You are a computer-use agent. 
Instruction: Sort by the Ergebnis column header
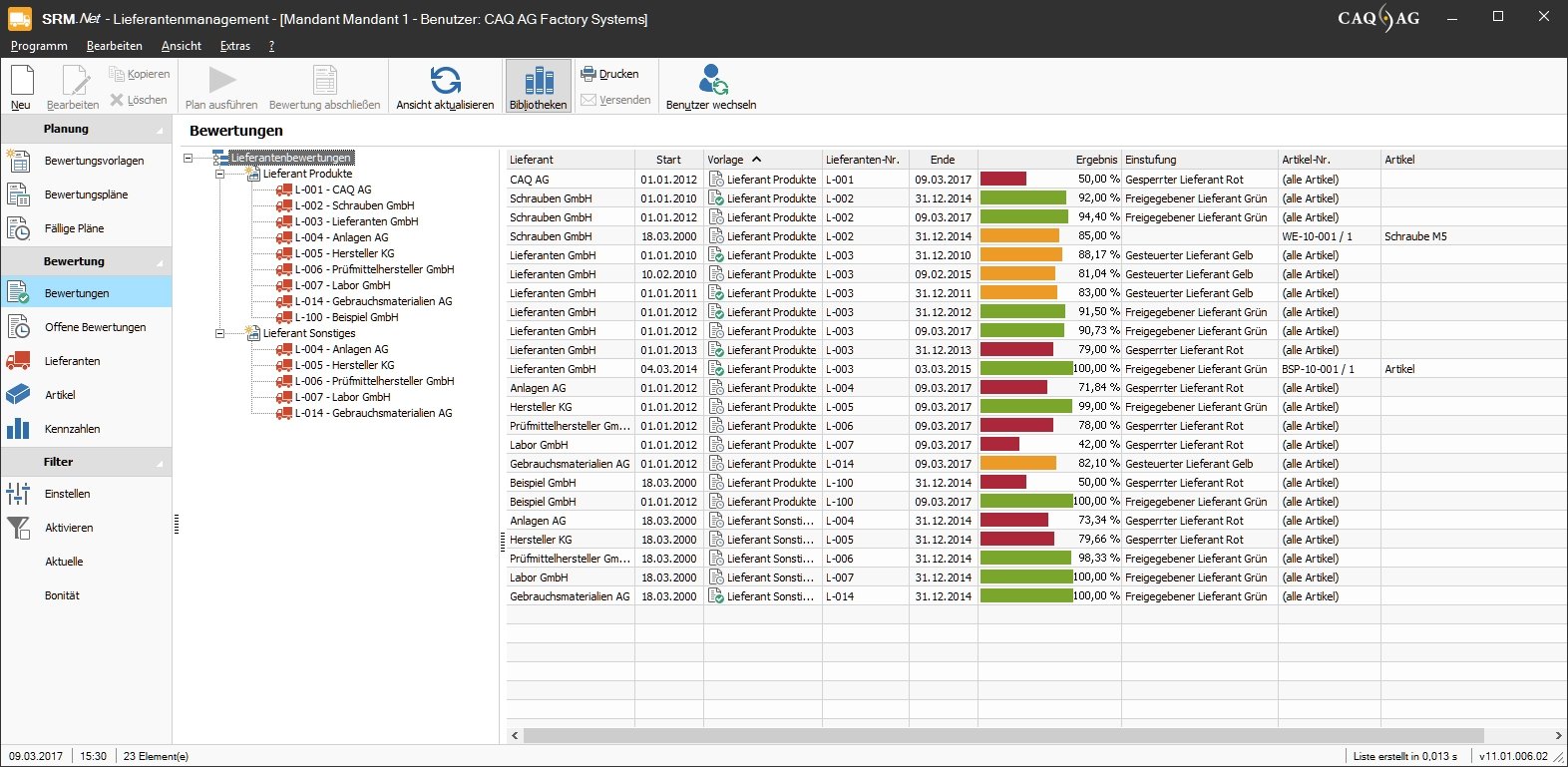(1049, 160)
